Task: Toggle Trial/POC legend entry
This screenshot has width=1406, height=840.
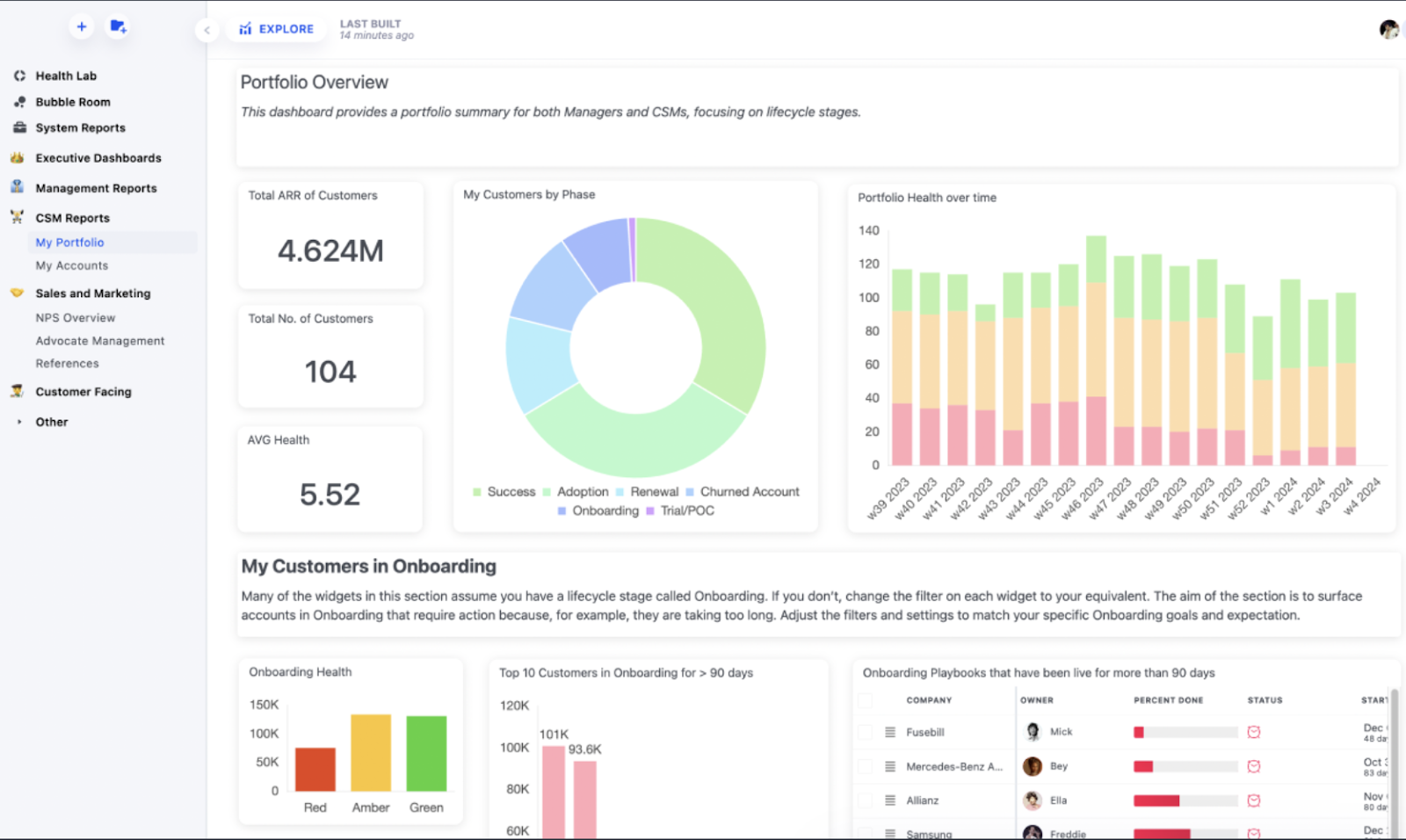Action: pyautogui.click(x=681, y=511)
